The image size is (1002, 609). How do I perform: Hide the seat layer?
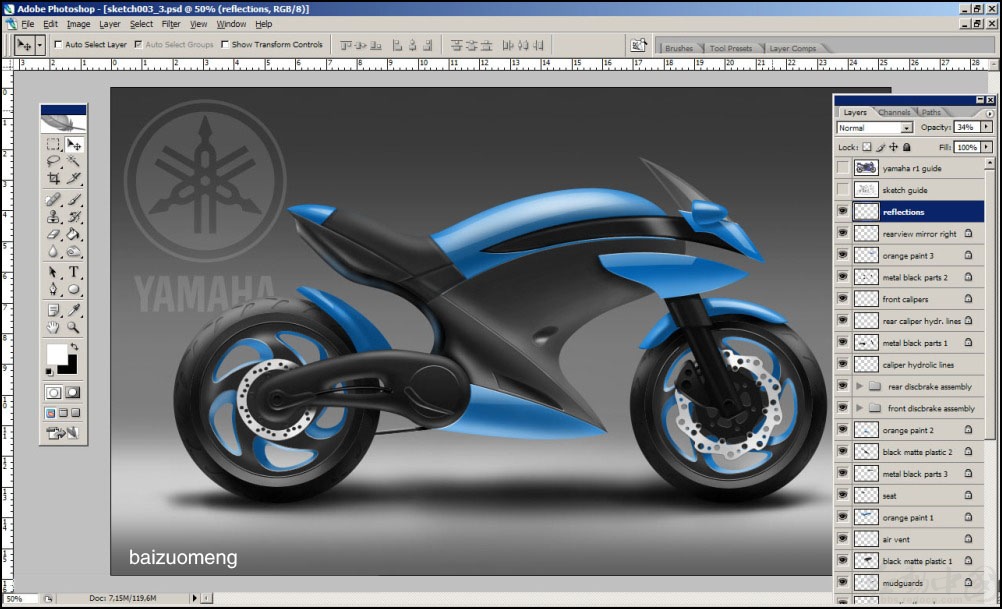pyautogui.click(x=843, y=495)
